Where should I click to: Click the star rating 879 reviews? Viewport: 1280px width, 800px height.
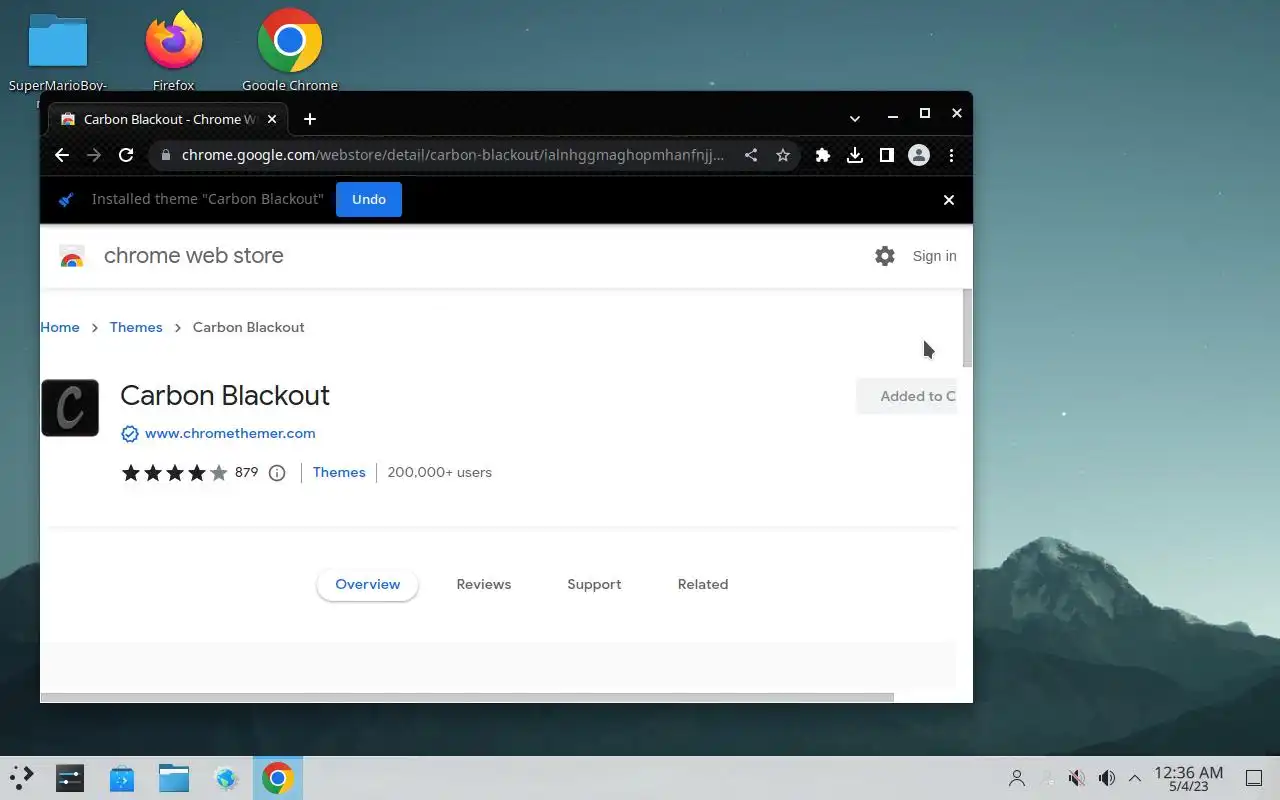coord(190,473)
